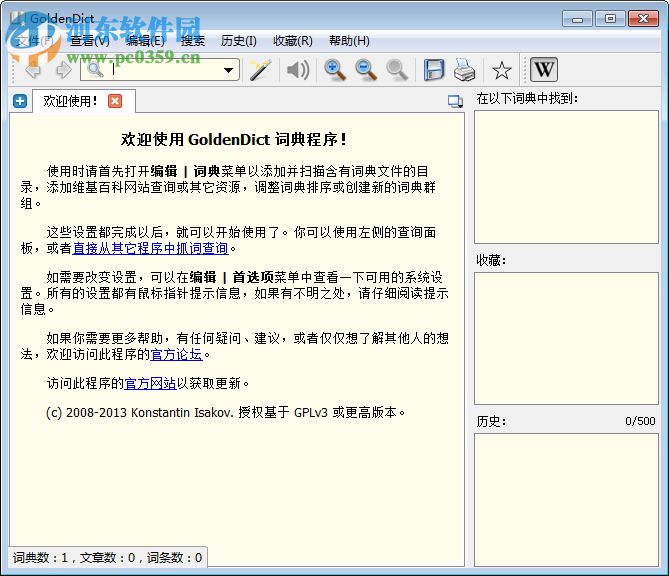Click the normal size magnifier icon
Viewport: 669px width, 576px height.
coord(397,70)
